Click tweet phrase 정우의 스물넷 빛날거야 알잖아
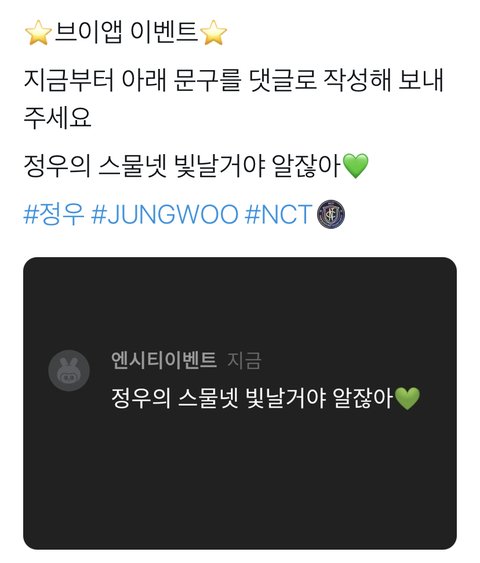The width and height of the screenshot is (480, 563). 182,166
